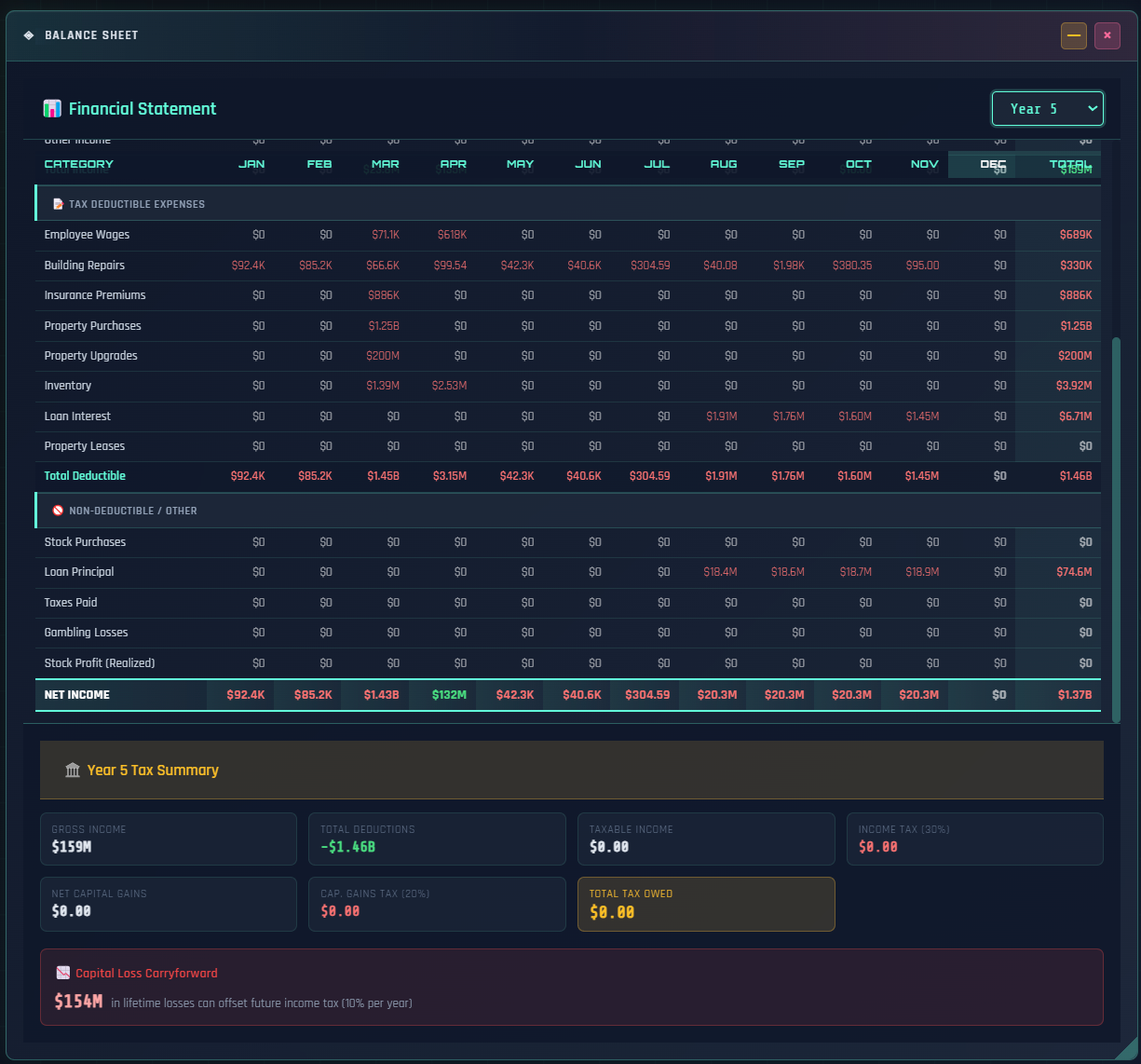Close the Balance Sheet window

click(x=1107, y=35)
